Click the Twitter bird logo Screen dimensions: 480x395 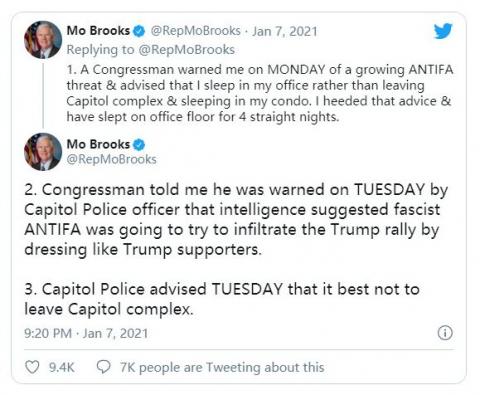pos(443,31)
